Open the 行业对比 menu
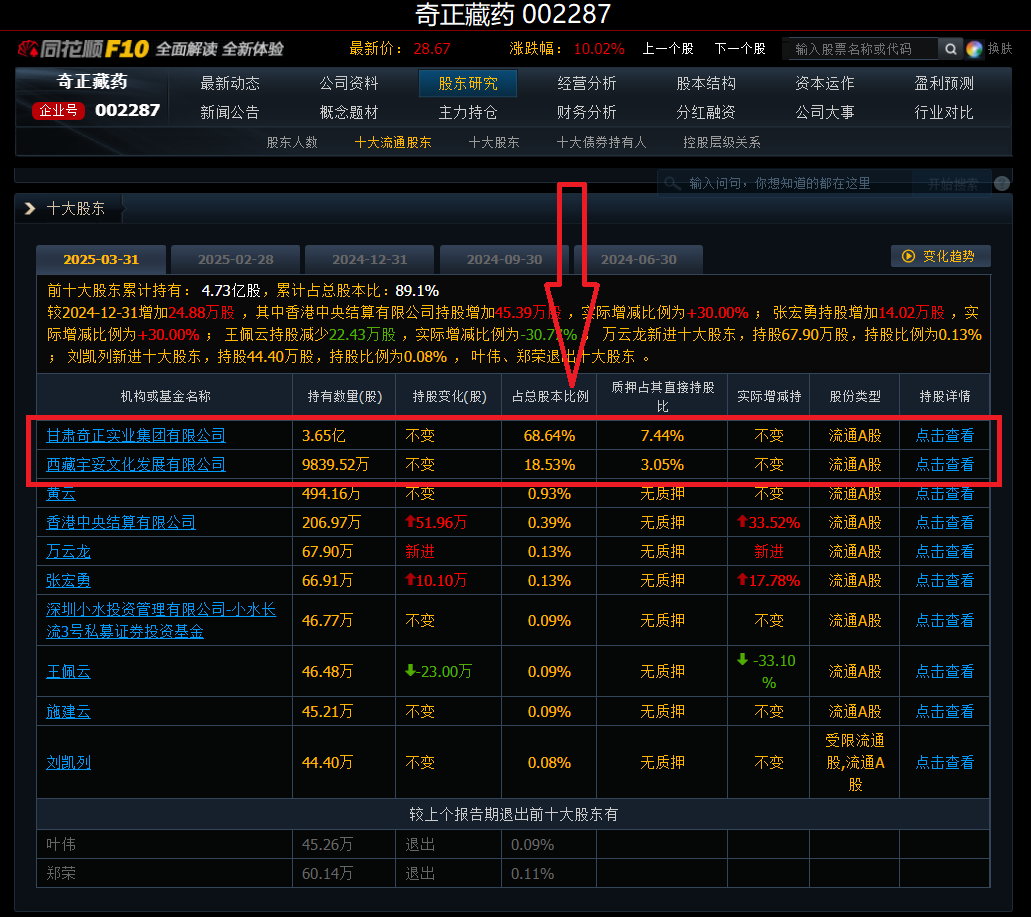 (x=944, y=112)
